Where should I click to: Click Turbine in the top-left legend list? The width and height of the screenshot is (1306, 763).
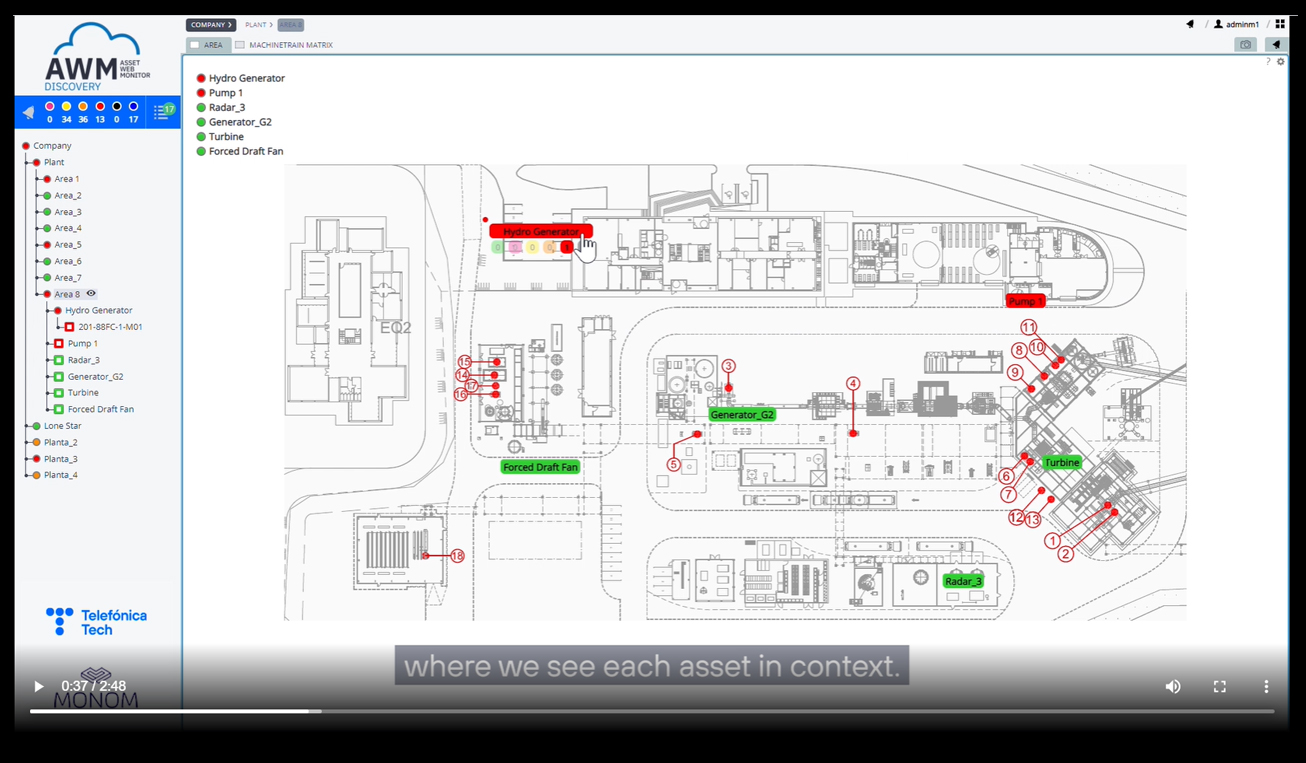226,137
